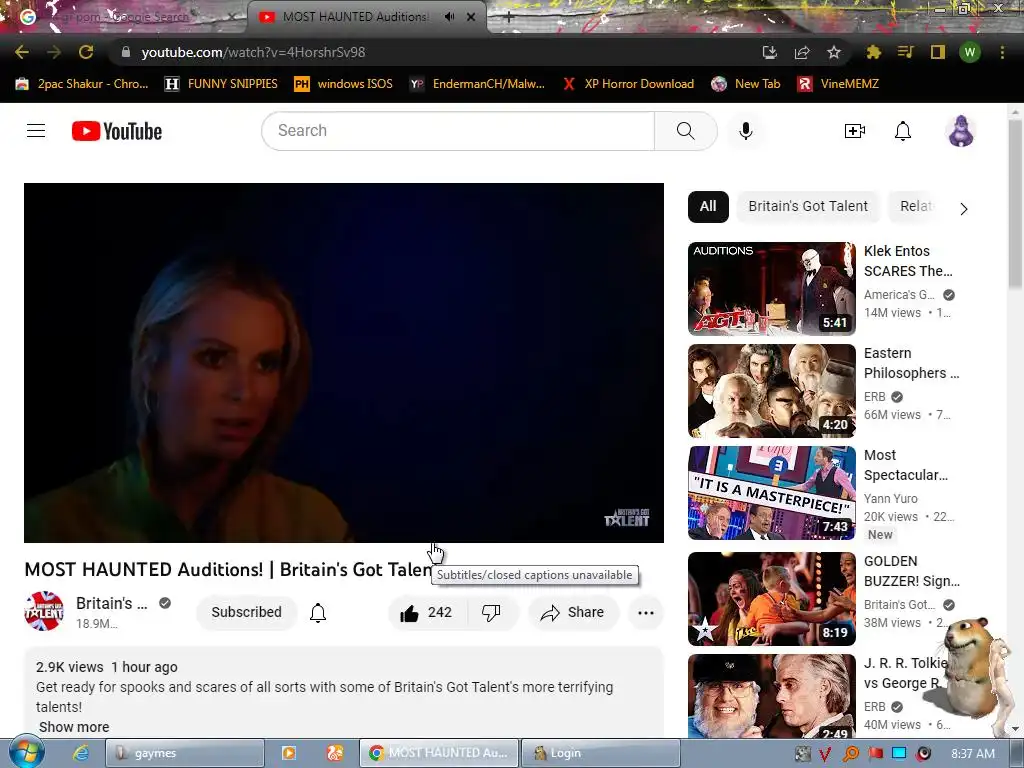Open the search magnifier tray icon
The image size is (1024, 768).
tap(851, 754)
